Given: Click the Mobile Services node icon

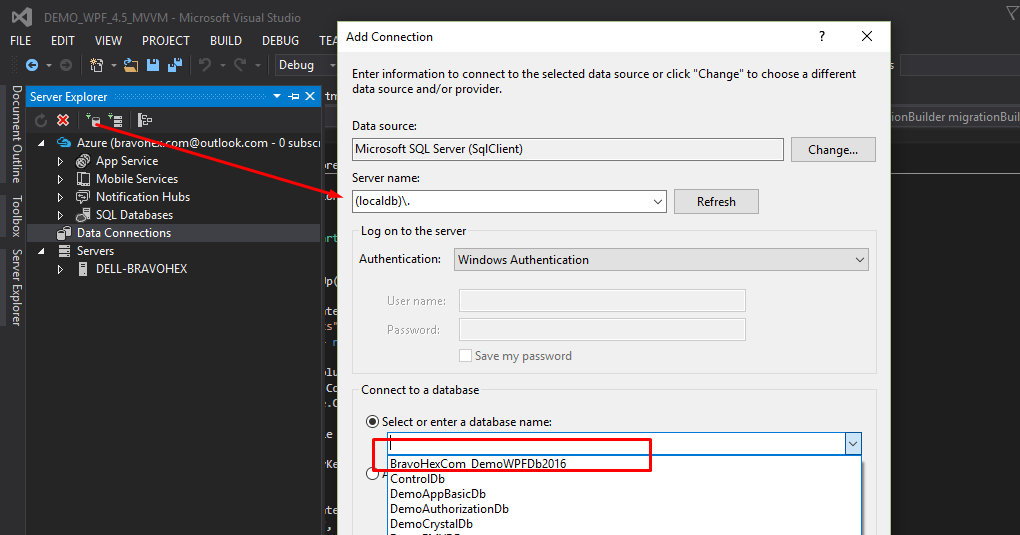Looking at the screenshot, I should 83,178.
